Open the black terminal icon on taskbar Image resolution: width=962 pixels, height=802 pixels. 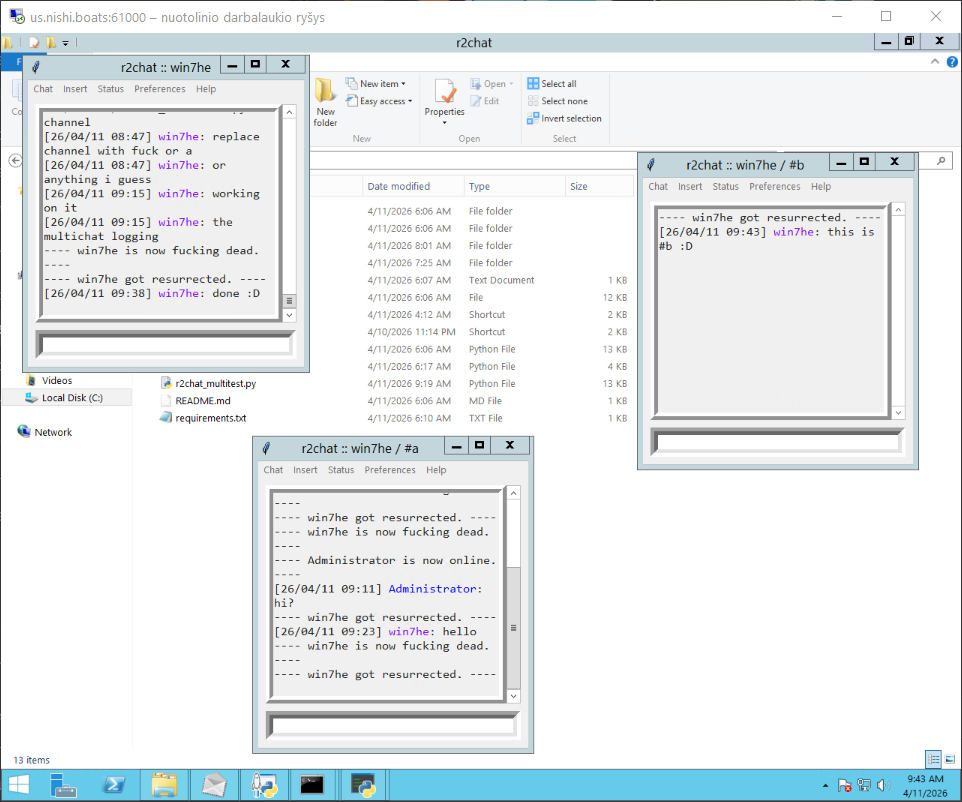coord(312,785)
